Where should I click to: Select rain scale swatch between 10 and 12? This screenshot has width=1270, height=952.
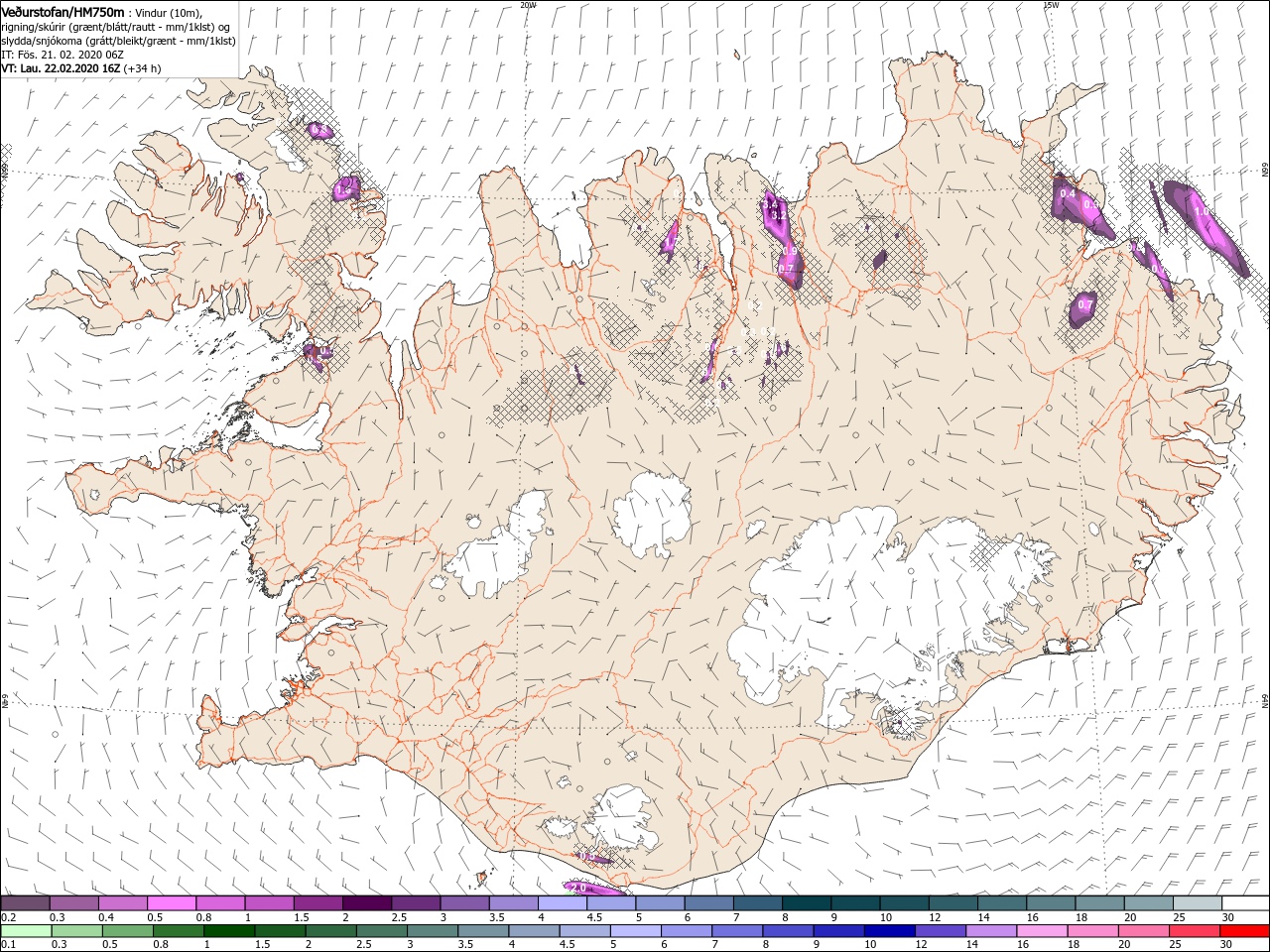[889, 931]
